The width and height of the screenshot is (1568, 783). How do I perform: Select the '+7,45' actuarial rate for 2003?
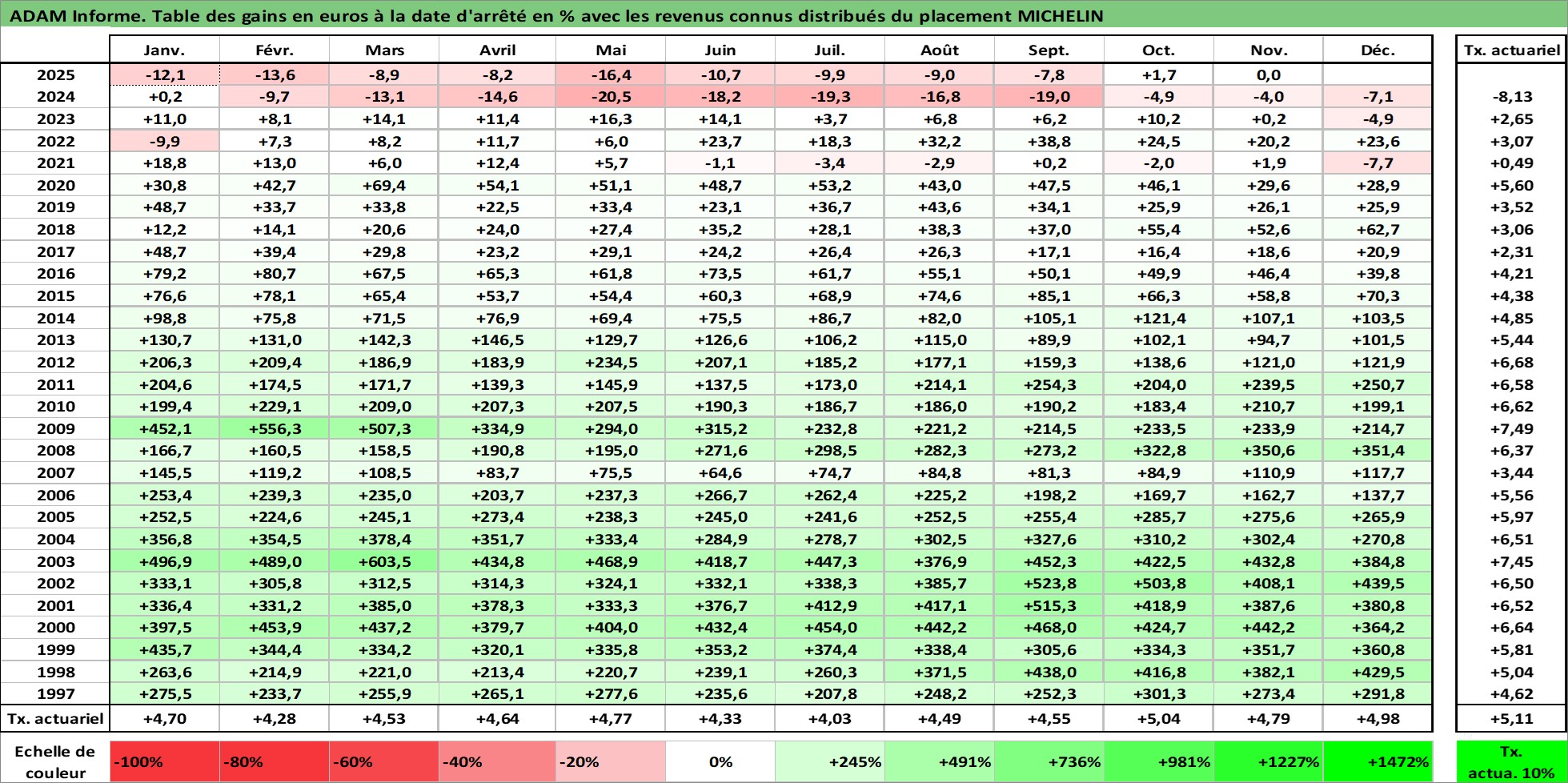[1512, 561]
